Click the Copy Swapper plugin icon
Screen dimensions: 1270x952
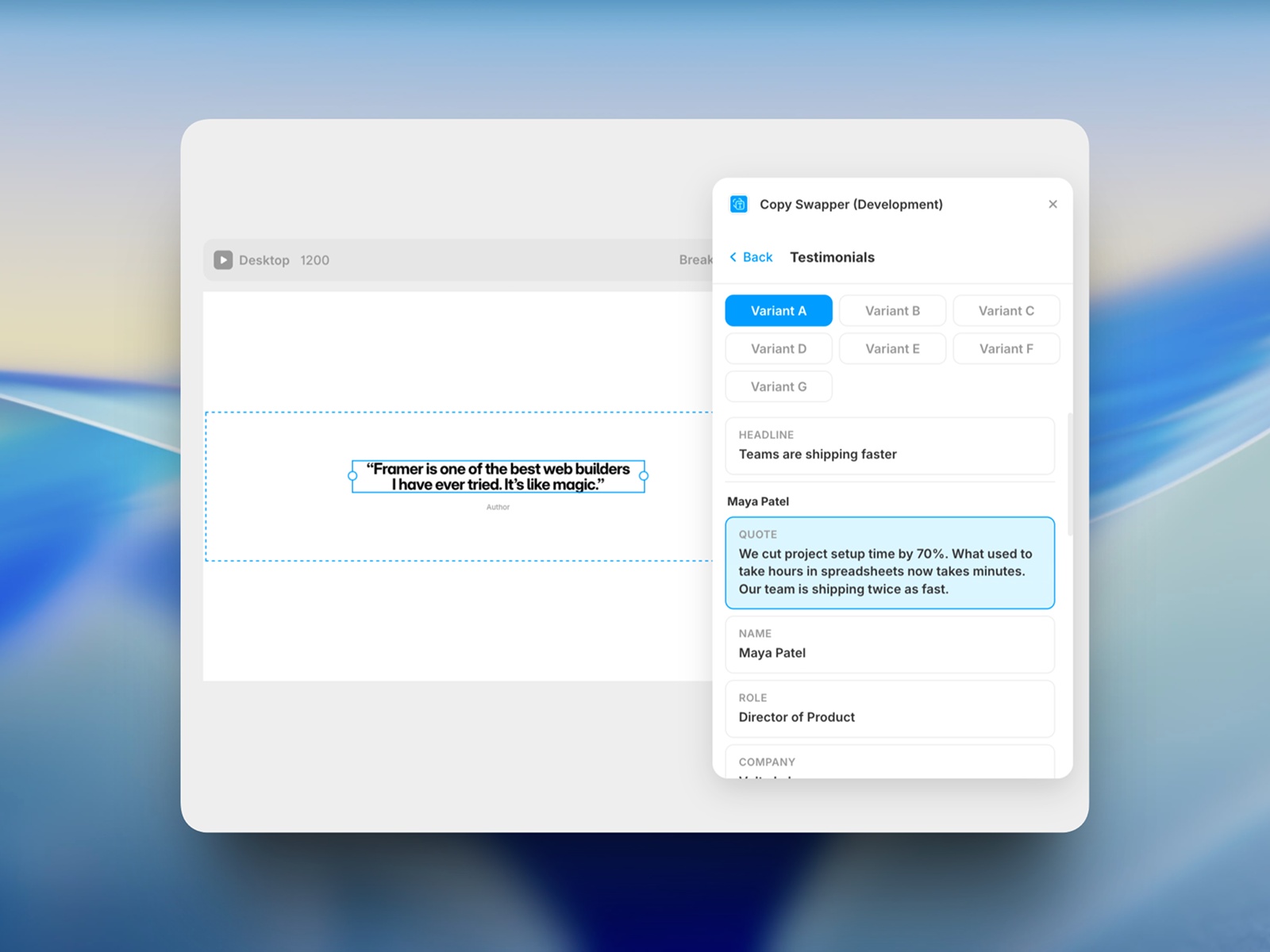(x=738, y=204)
